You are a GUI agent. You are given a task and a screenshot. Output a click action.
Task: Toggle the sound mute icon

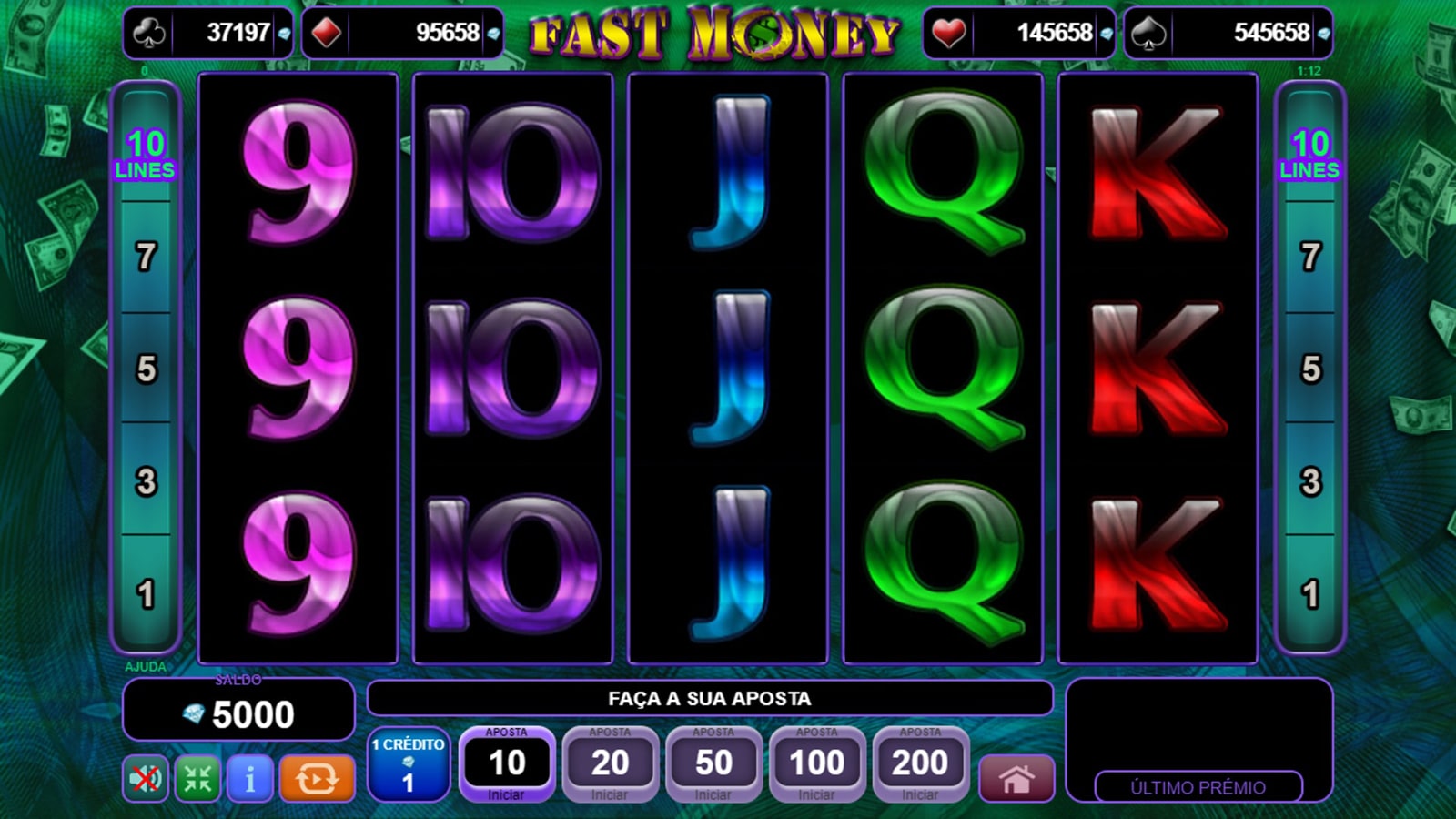pyautogui.click(x=146, y=778)
